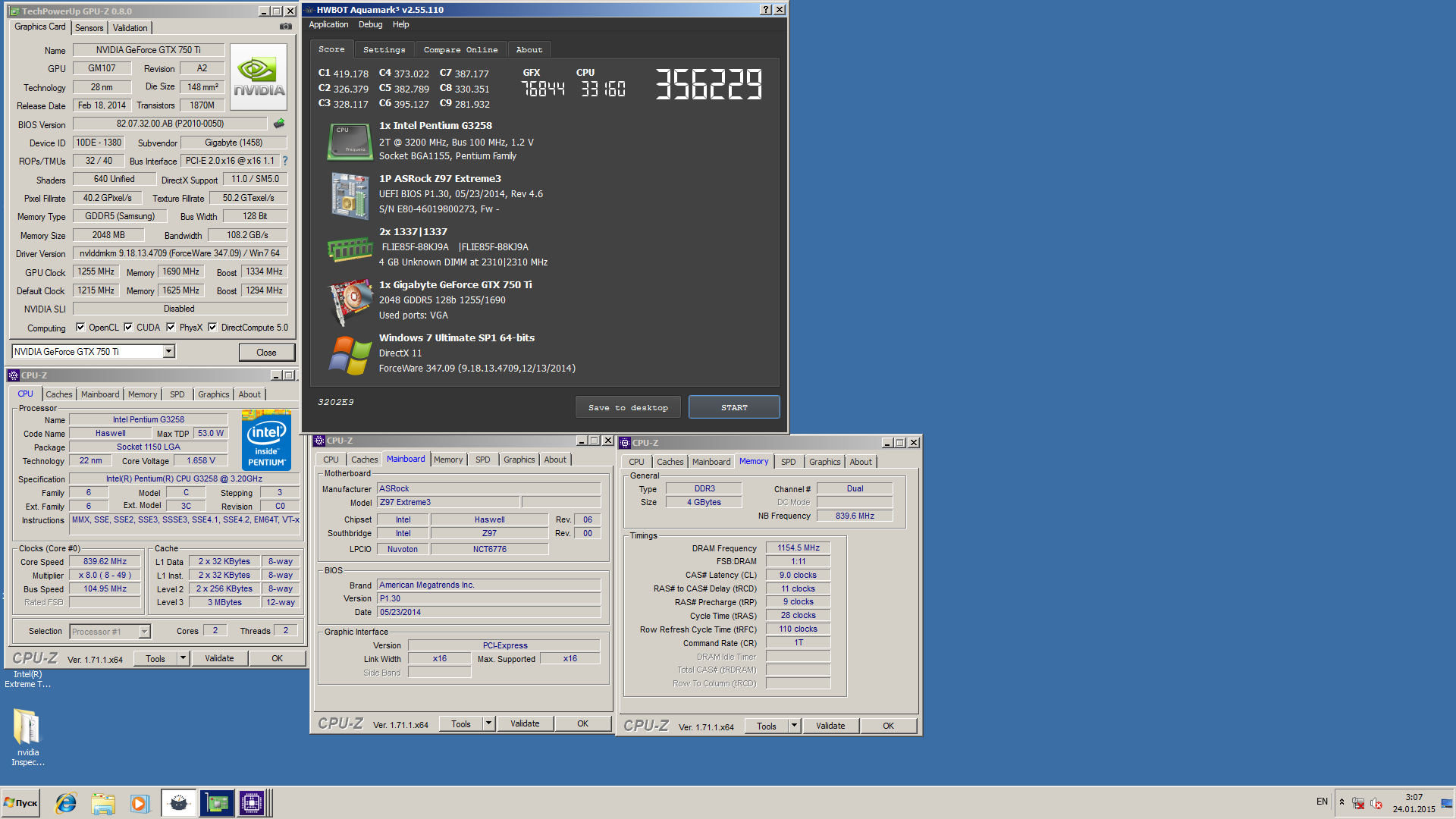Click the Core Speed value field
Viewport: 1456px width, 819px height.
tap(105, 562)
